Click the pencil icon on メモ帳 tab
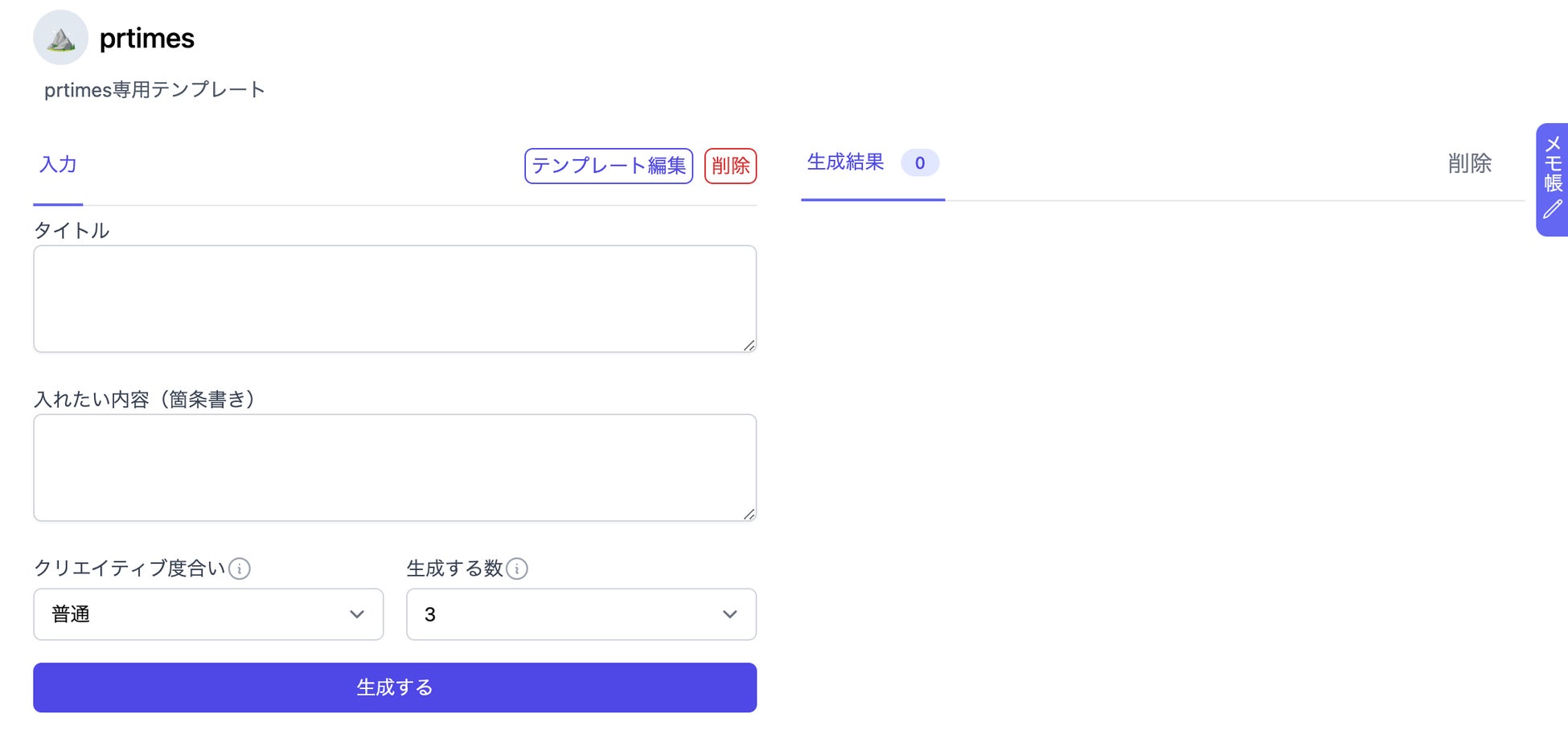 [1552, 210]
